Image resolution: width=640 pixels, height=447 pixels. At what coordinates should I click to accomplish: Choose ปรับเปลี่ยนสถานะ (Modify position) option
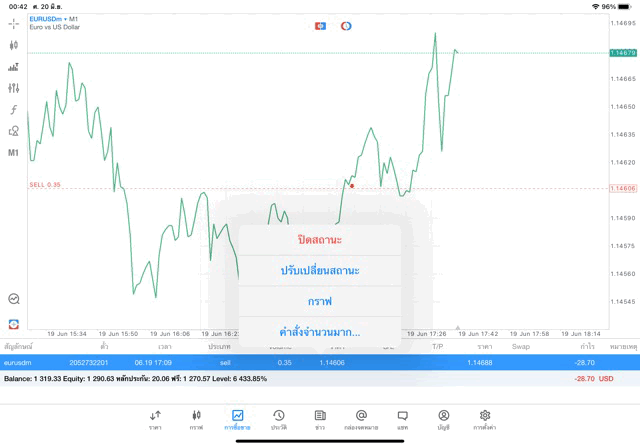point(320,270)
